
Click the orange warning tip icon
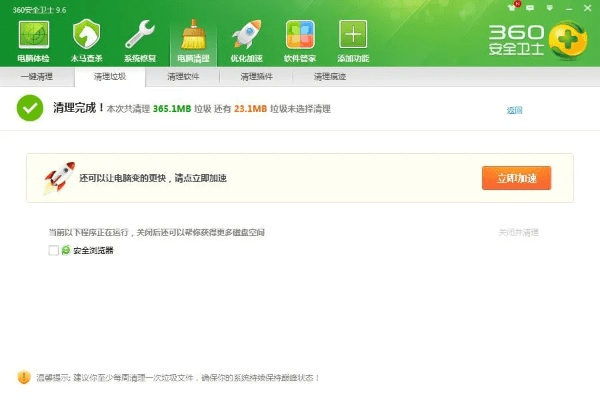24,377
